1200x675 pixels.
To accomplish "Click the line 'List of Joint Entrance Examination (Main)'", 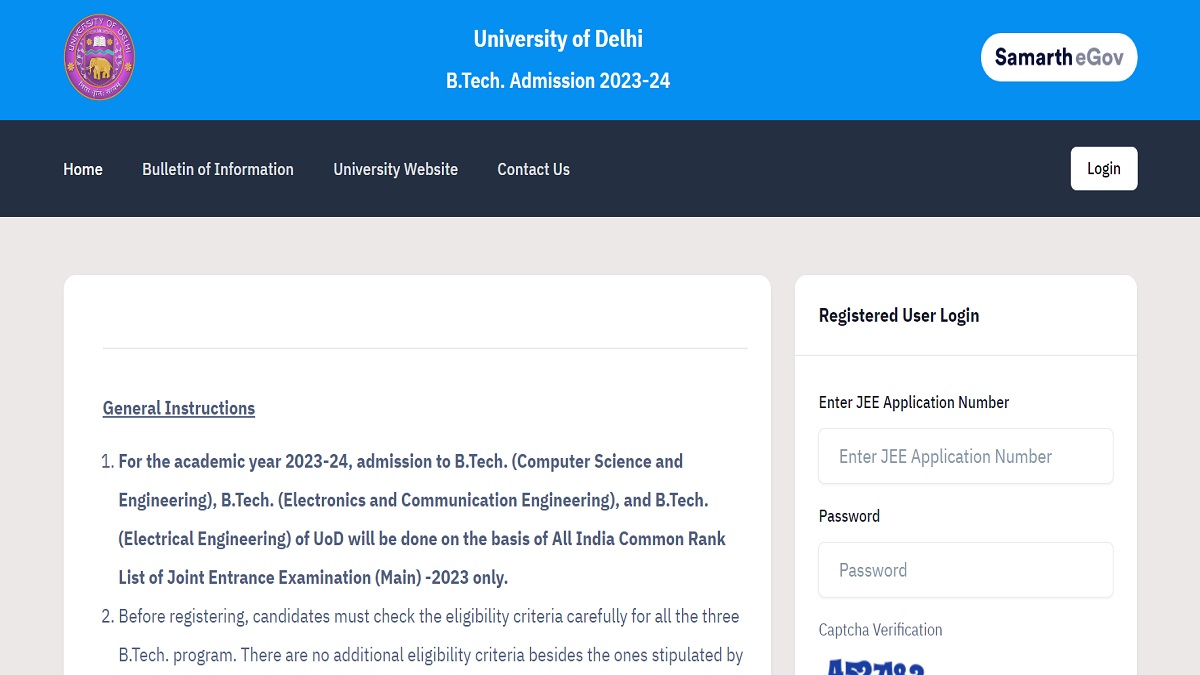I will click(313, 577).
